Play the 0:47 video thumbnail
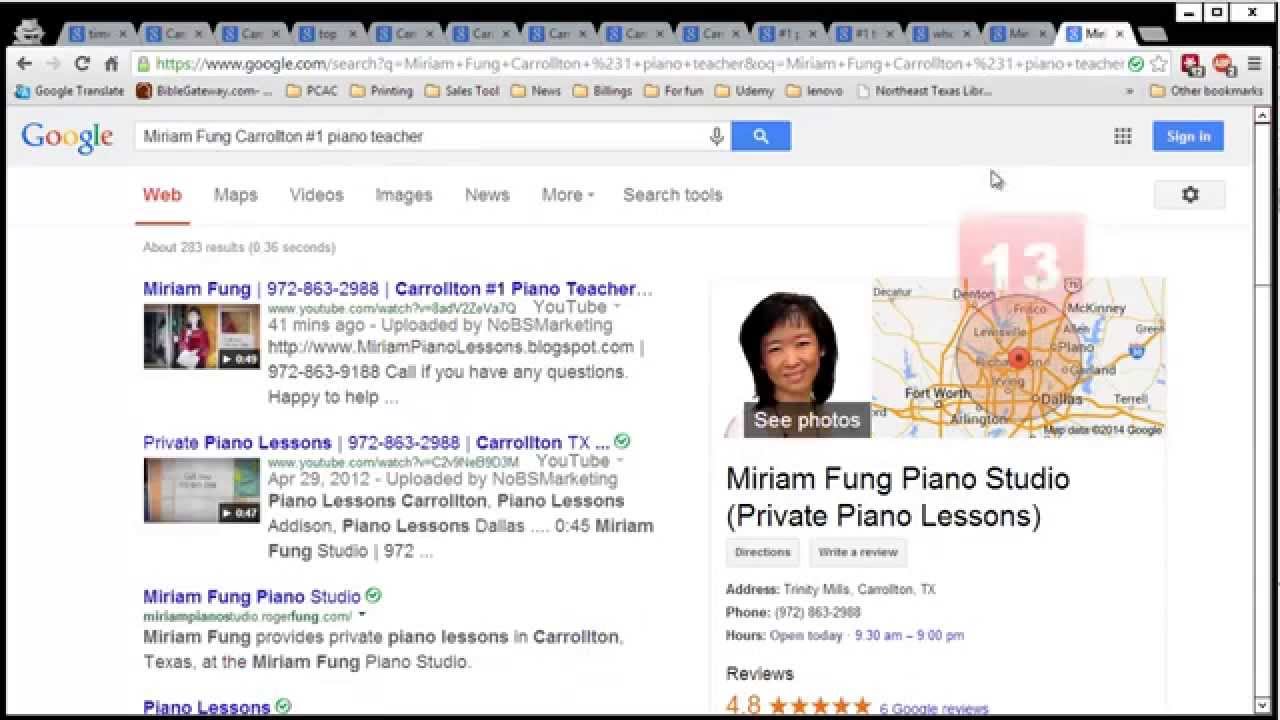Viewport: 1280px width, 720px height. pos(201,491)
